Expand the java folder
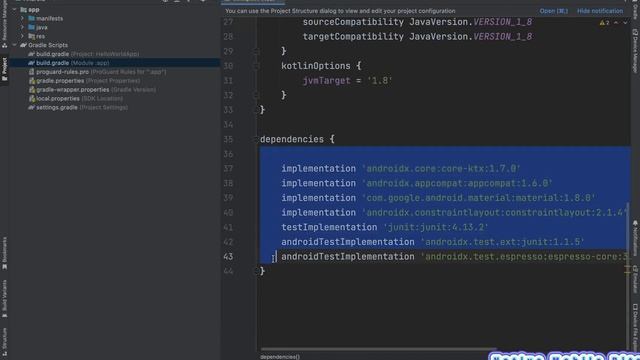The image size is (640, 360). [22, 27]
